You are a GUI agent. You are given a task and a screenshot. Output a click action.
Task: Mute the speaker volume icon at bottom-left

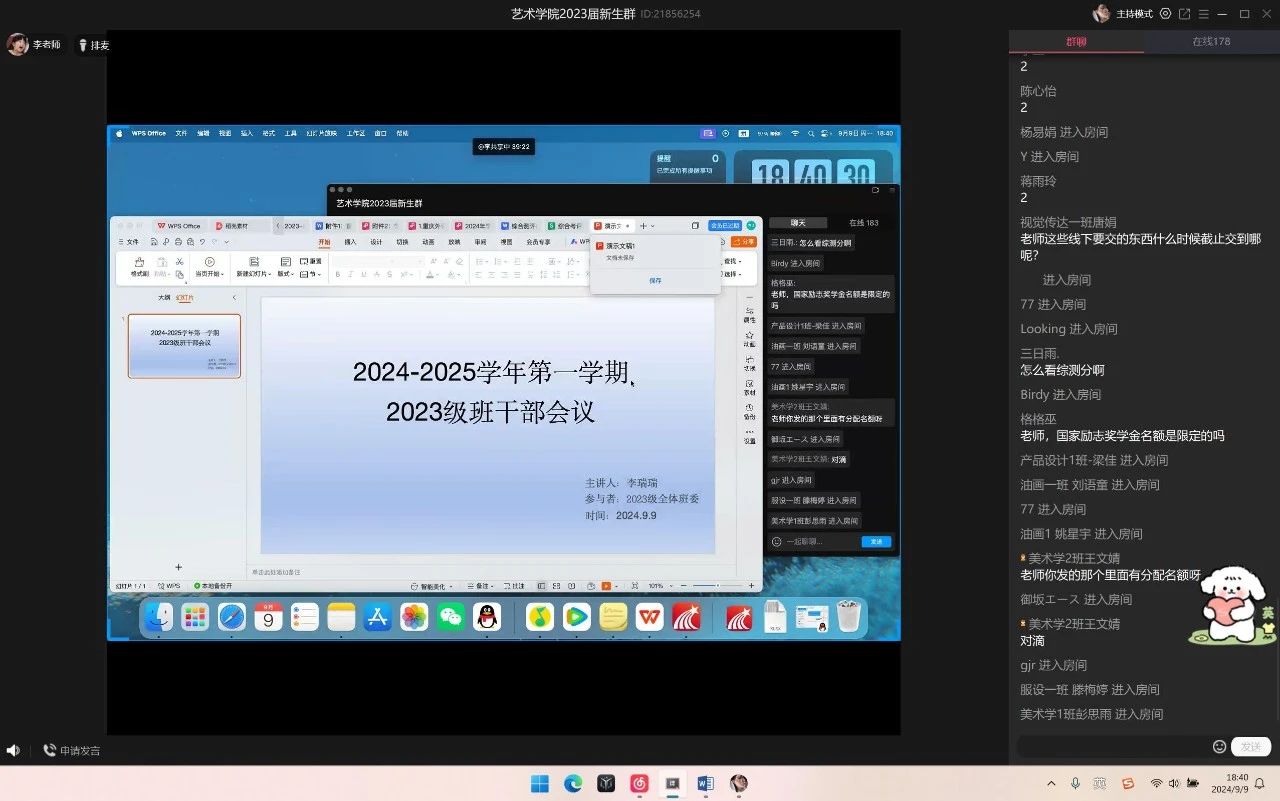13,750
